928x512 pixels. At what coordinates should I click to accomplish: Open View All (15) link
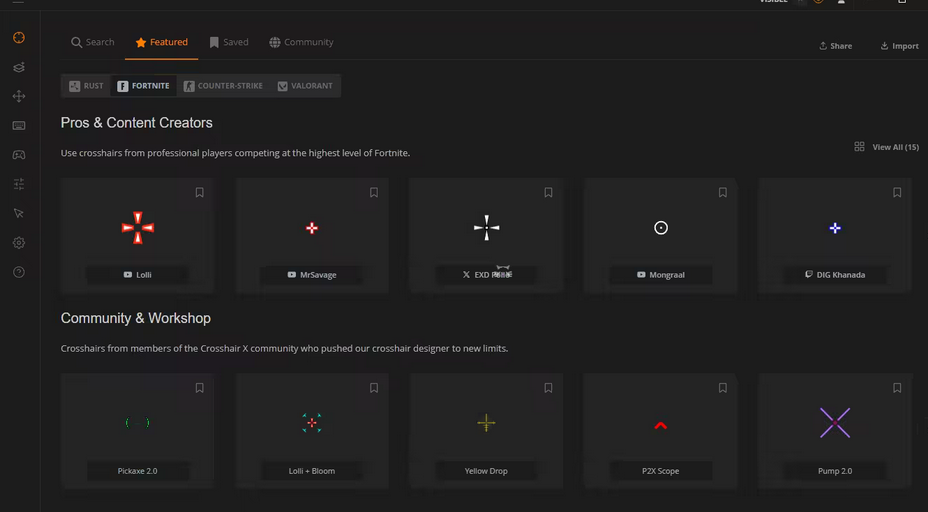pos(886,147)
